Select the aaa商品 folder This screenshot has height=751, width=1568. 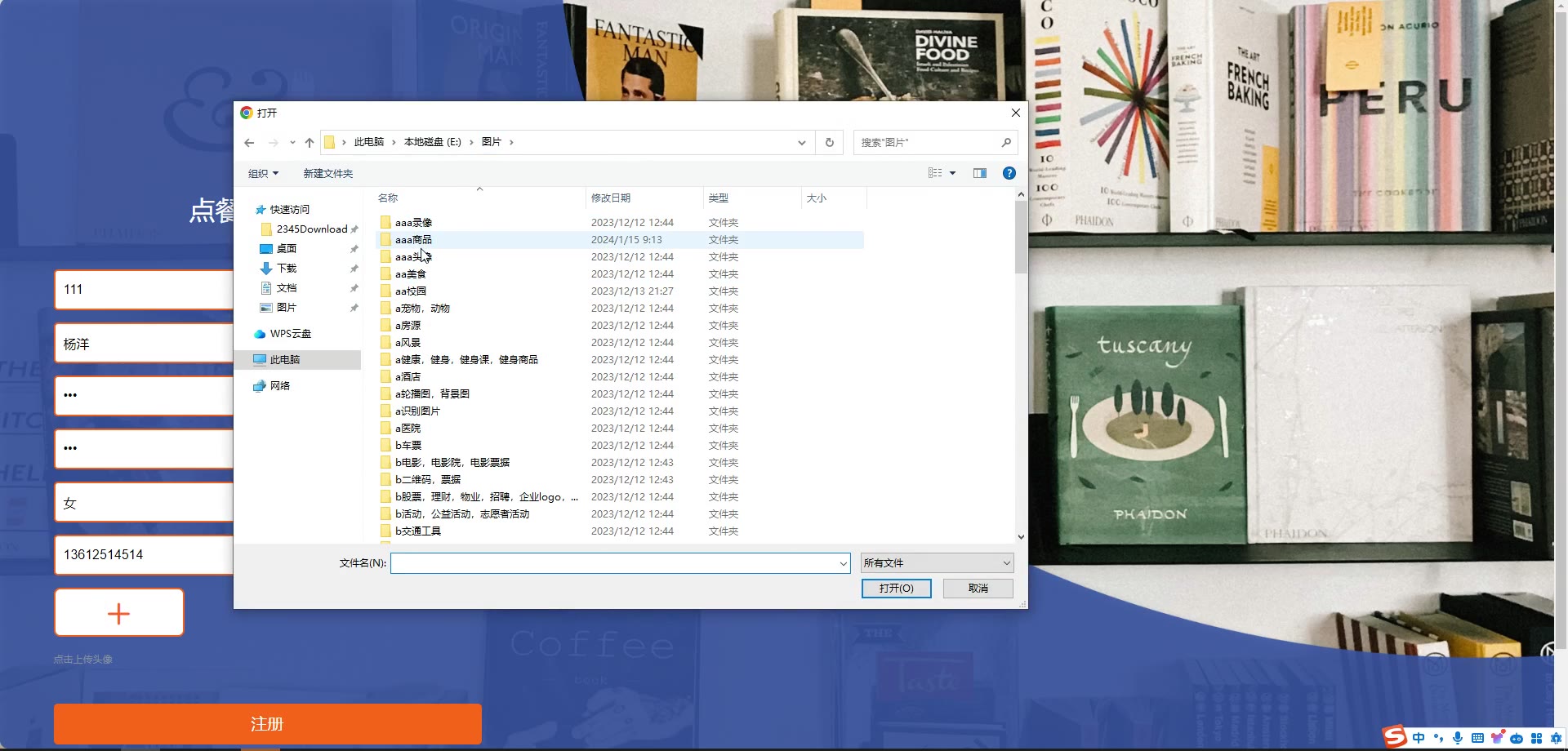click(619, 240)
